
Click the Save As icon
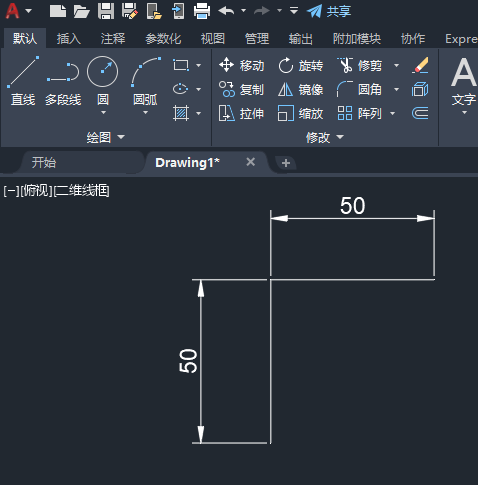pos(130,11)
